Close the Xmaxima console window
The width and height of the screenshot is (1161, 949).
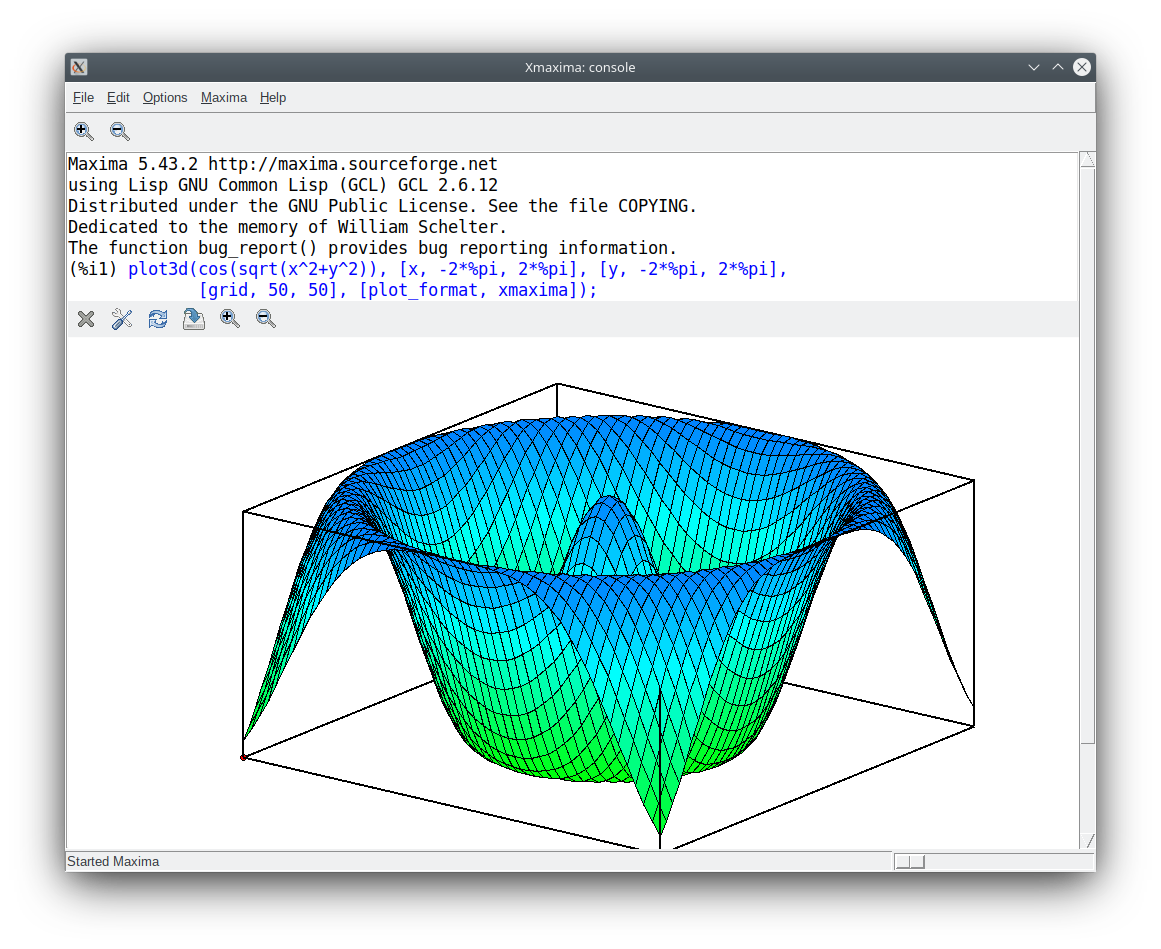1082,67
